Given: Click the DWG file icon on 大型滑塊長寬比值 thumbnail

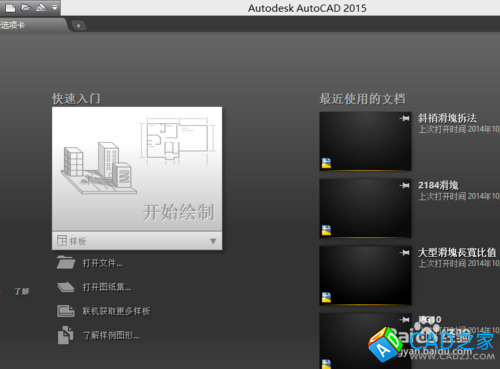Looking at the screenshot, I should (x=326, y=297).
